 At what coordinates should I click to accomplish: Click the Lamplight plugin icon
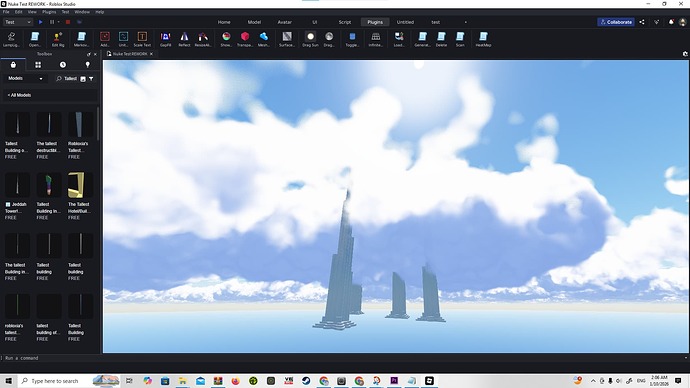(x=11, y=39)
